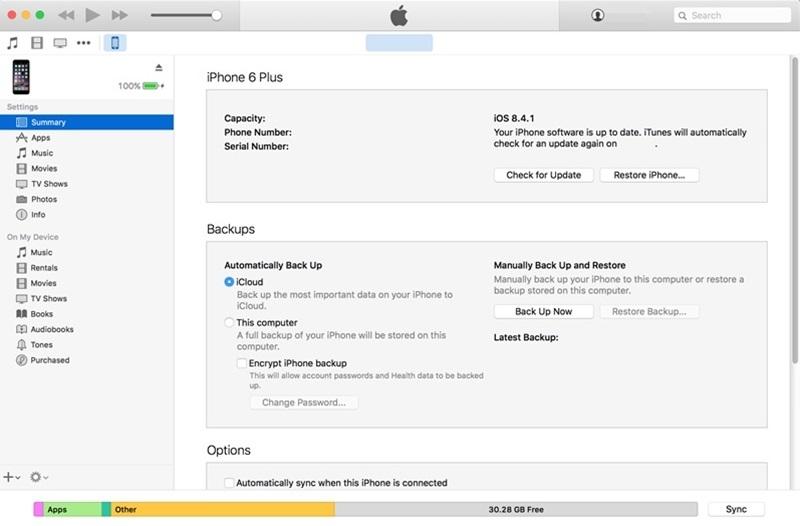Screen dimensions: 800x526
Task: Open Music under Settings
Action: pyautogui.click(x=87, y=153)
